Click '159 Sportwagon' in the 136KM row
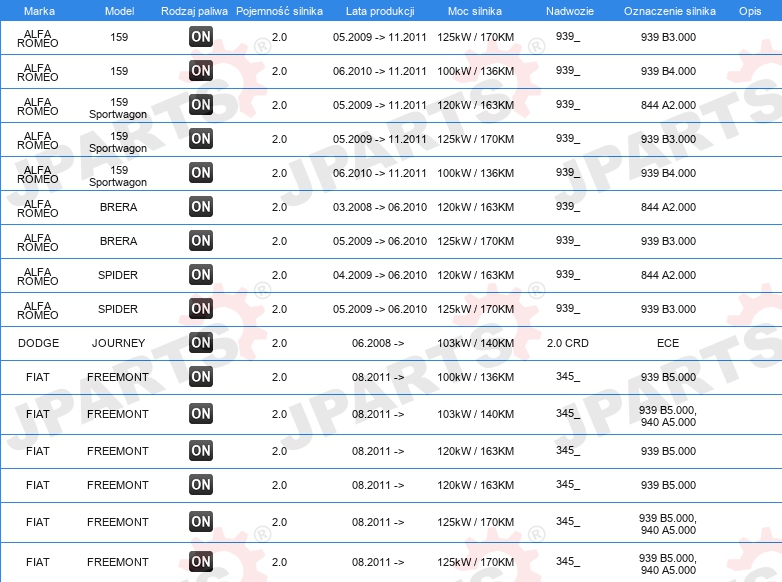This screenshot has width=782, height=582. coord(118,176)
